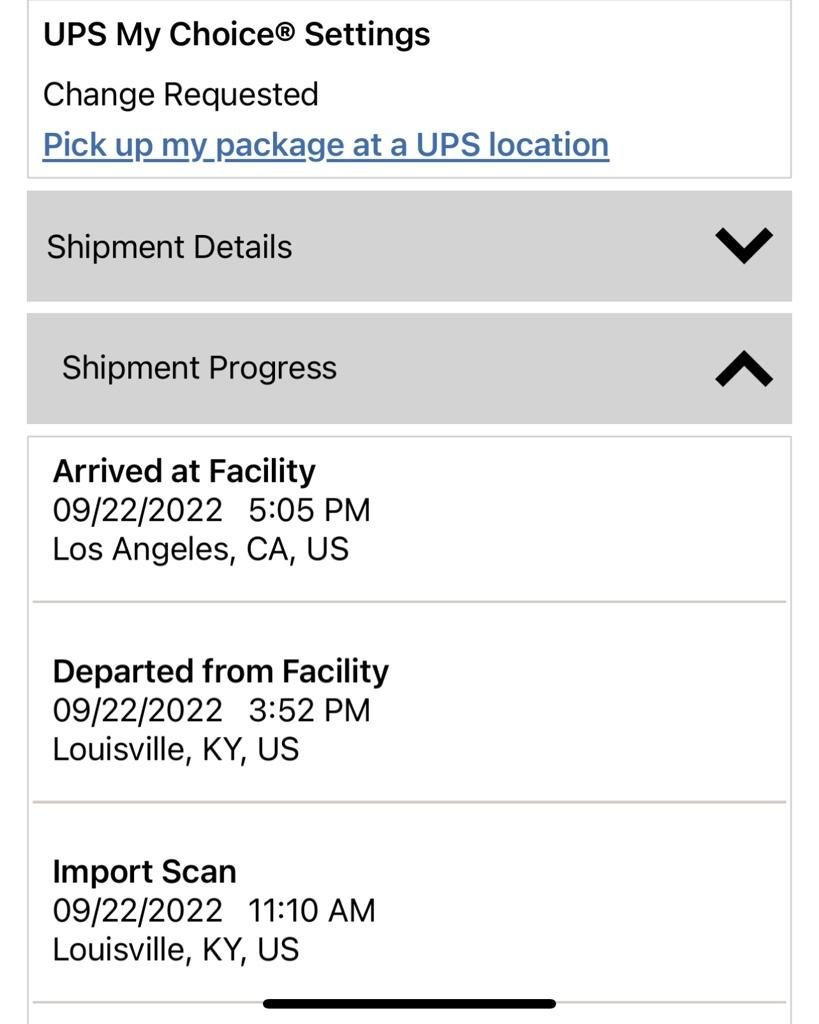Expand Shipment Details with the down chevron
The image size is (819, 1024).
[x=744, y=246]
